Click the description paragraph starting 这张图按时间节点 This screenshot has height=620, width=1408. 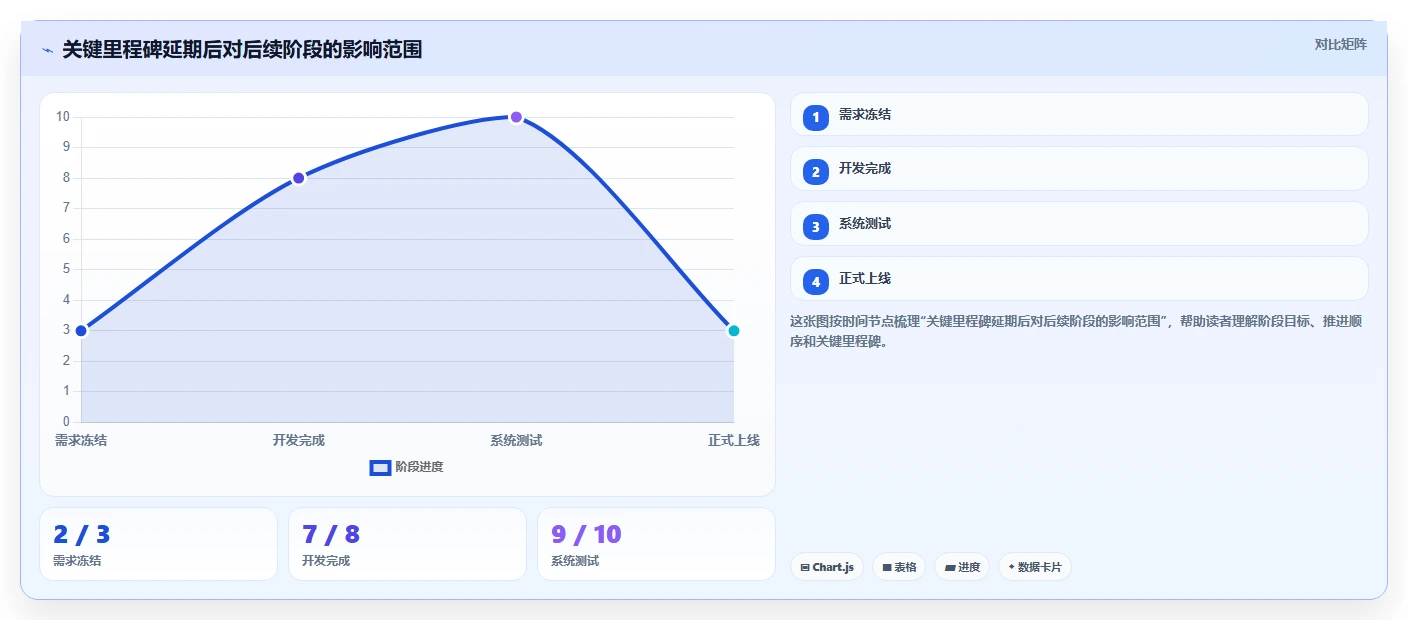coord(1075,331)
